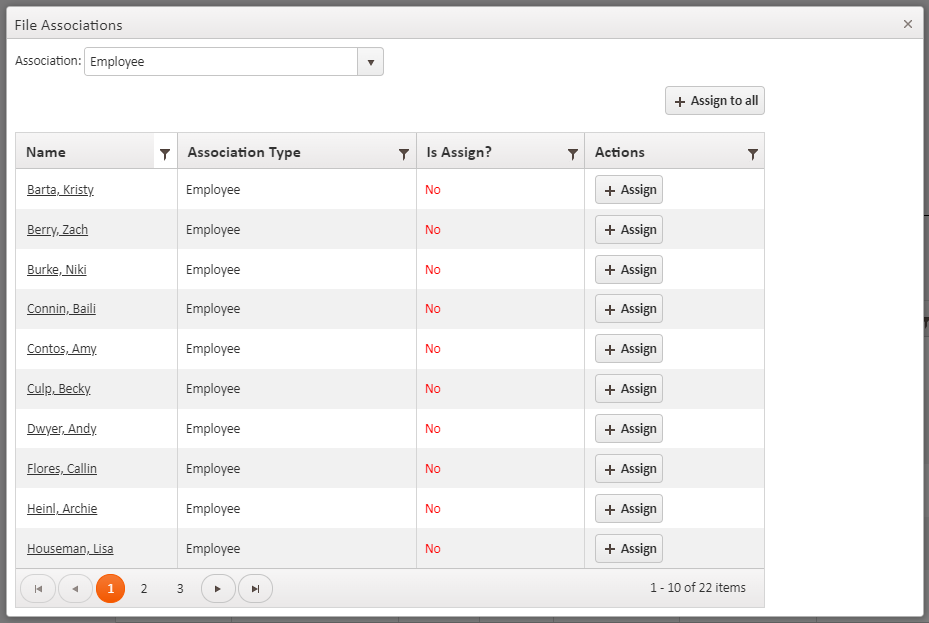Viewport: 929px width, 623px height.
Task: Expand the Association dropdown arrow
Action: pyautogui.click(x=370, y=62)
